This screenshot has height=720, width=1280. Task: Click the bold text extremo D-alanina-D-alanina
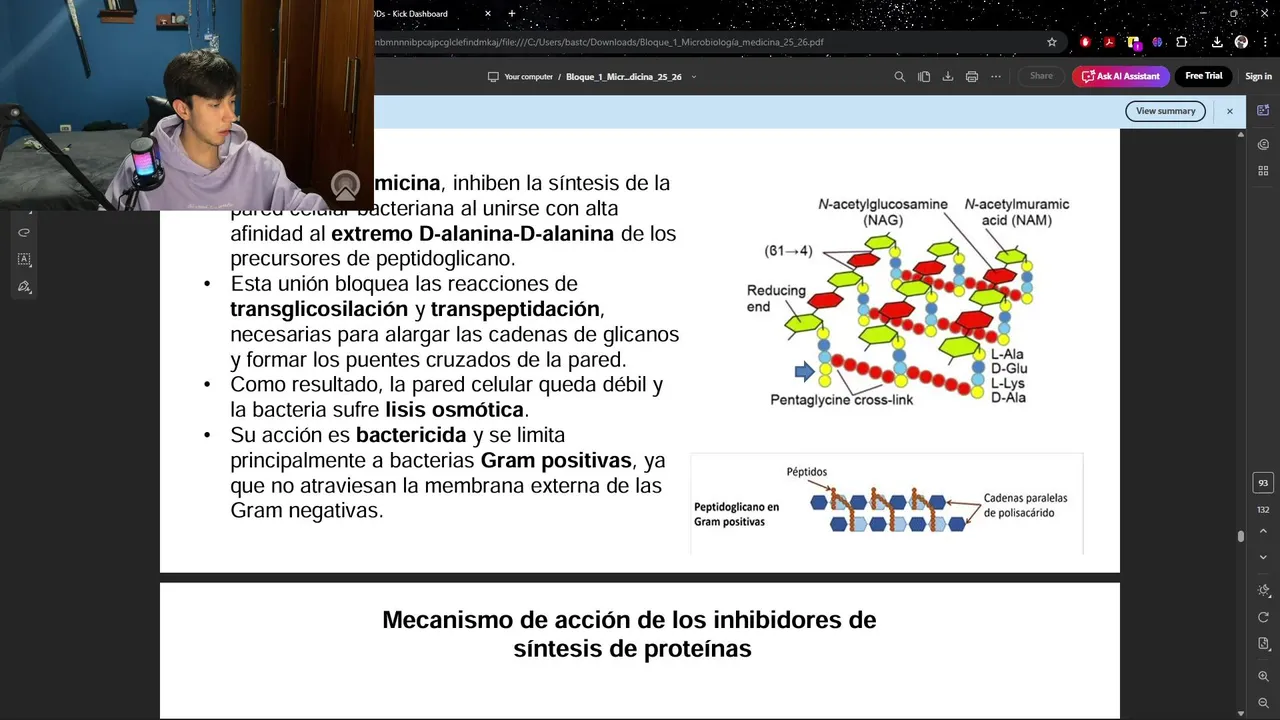tap(473, 234)
